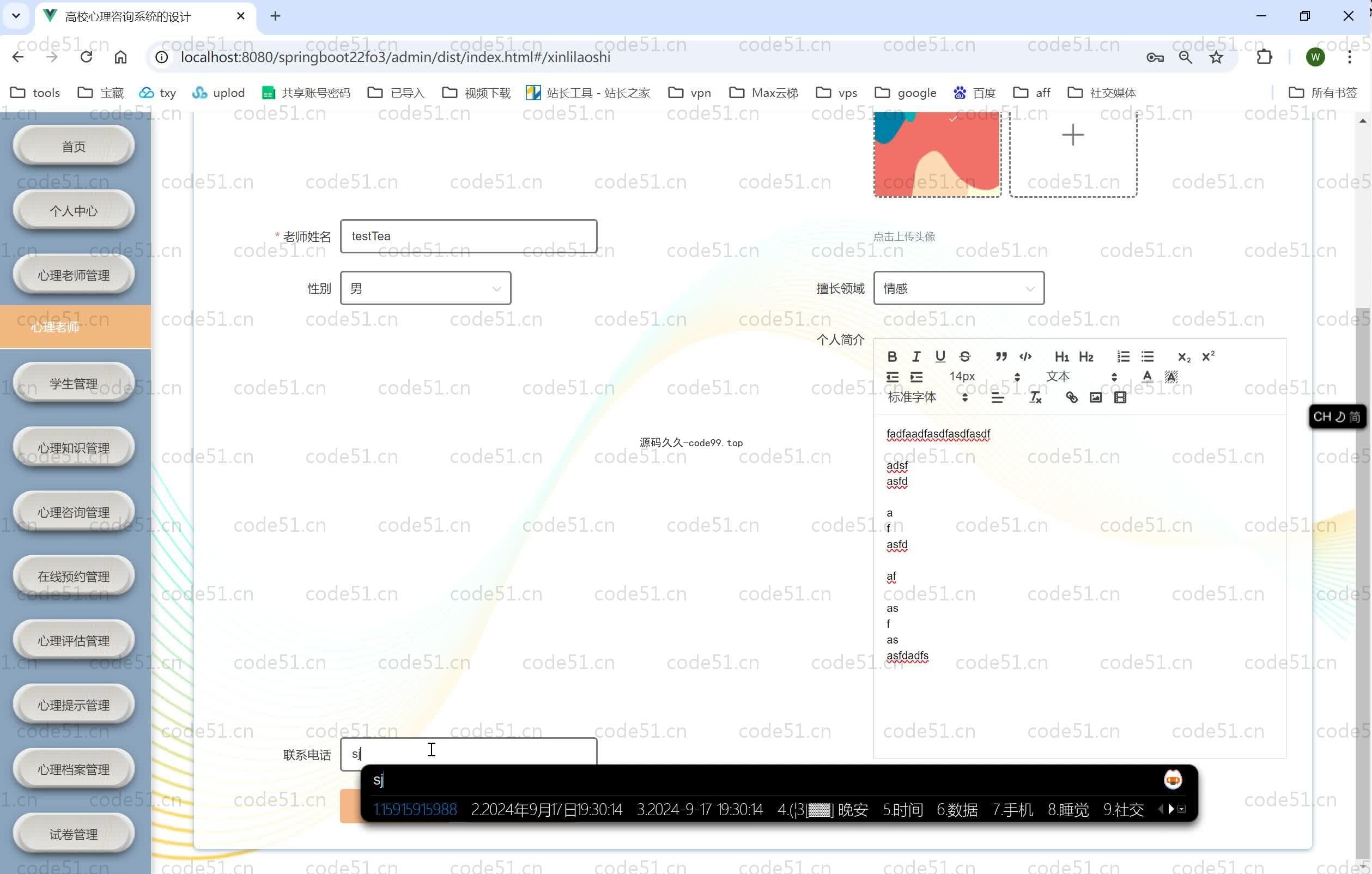The height and width of the screenshot is (874, 1372).
Task: Open 心理评估管理 in the sidebar
Action: tap(74, 641)
